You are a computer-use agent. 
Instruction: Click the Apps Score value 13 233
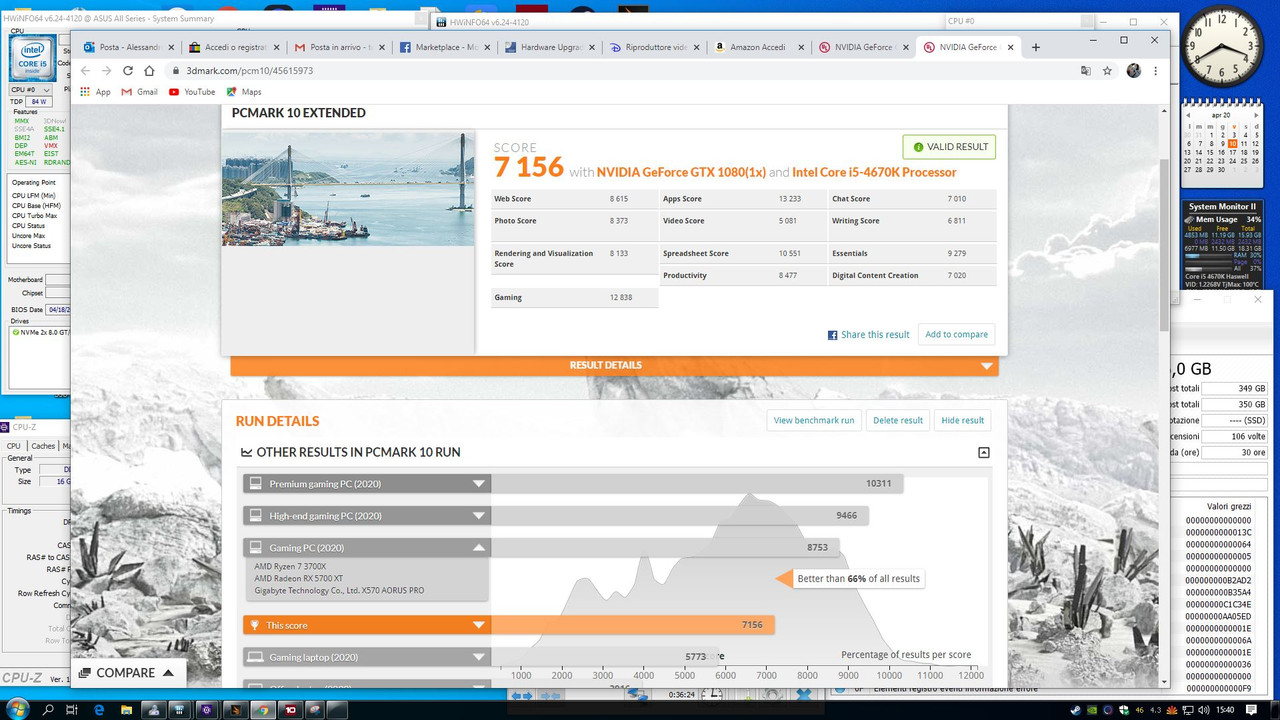click(x=790, y=199)
